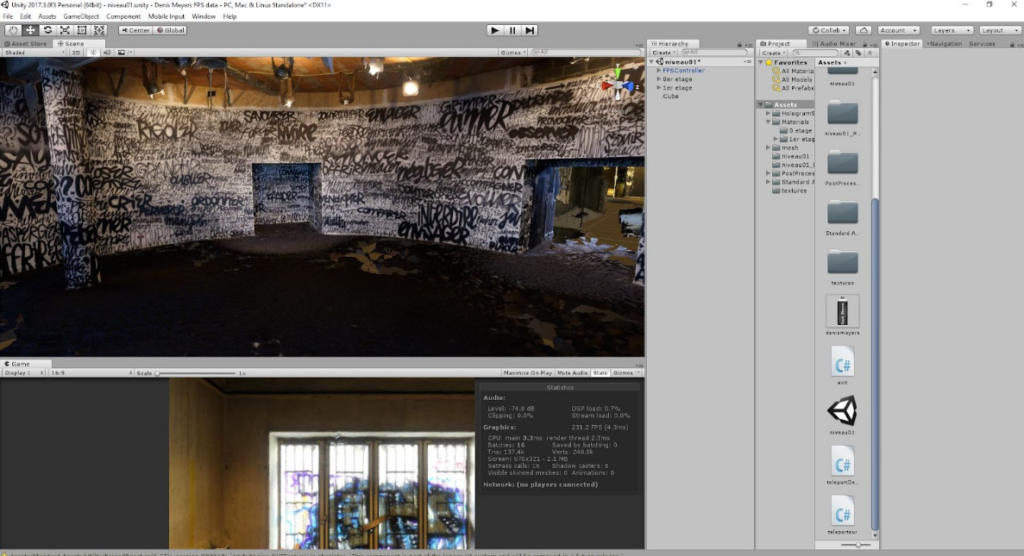The height and width of the screenshot is (556, 1024).
Task: Open the GameObject menu
Action: pos(80,17)
